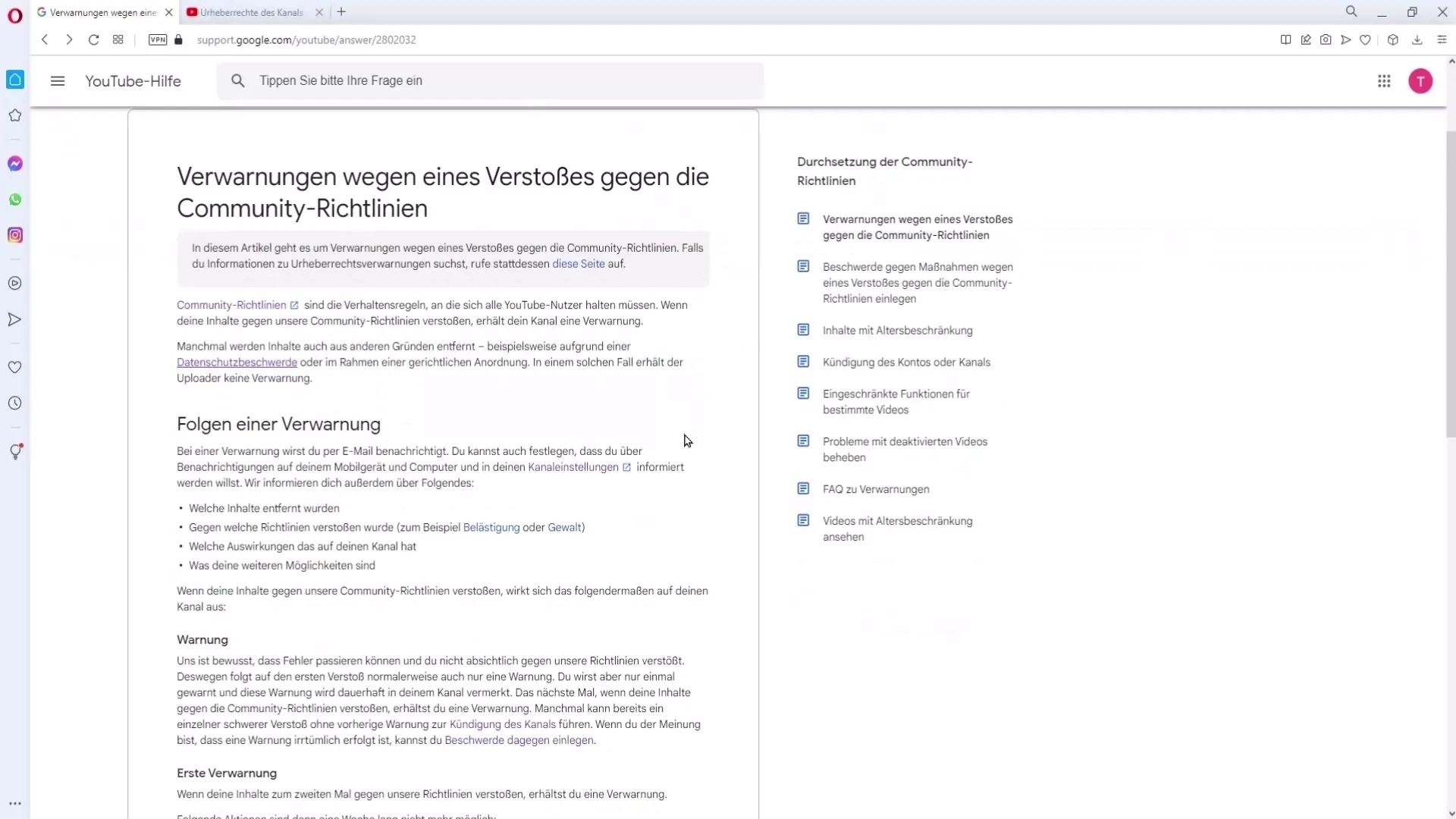Open the downloads icon
The image size is (1456, 819).
1417,40
